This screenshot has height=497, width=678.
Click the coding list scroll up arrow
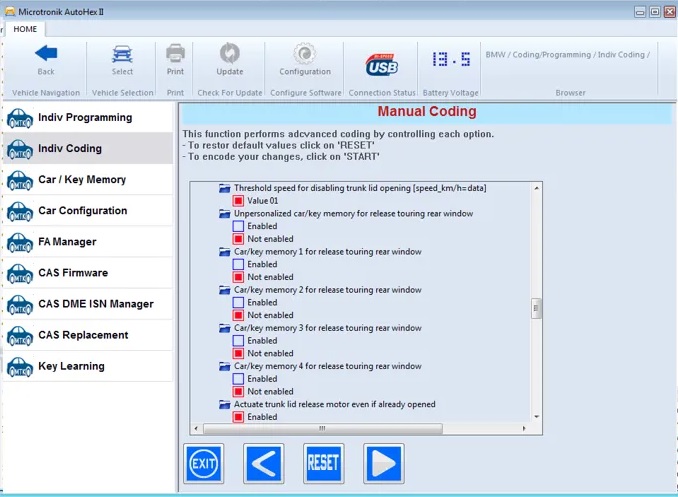coord(536,188)
